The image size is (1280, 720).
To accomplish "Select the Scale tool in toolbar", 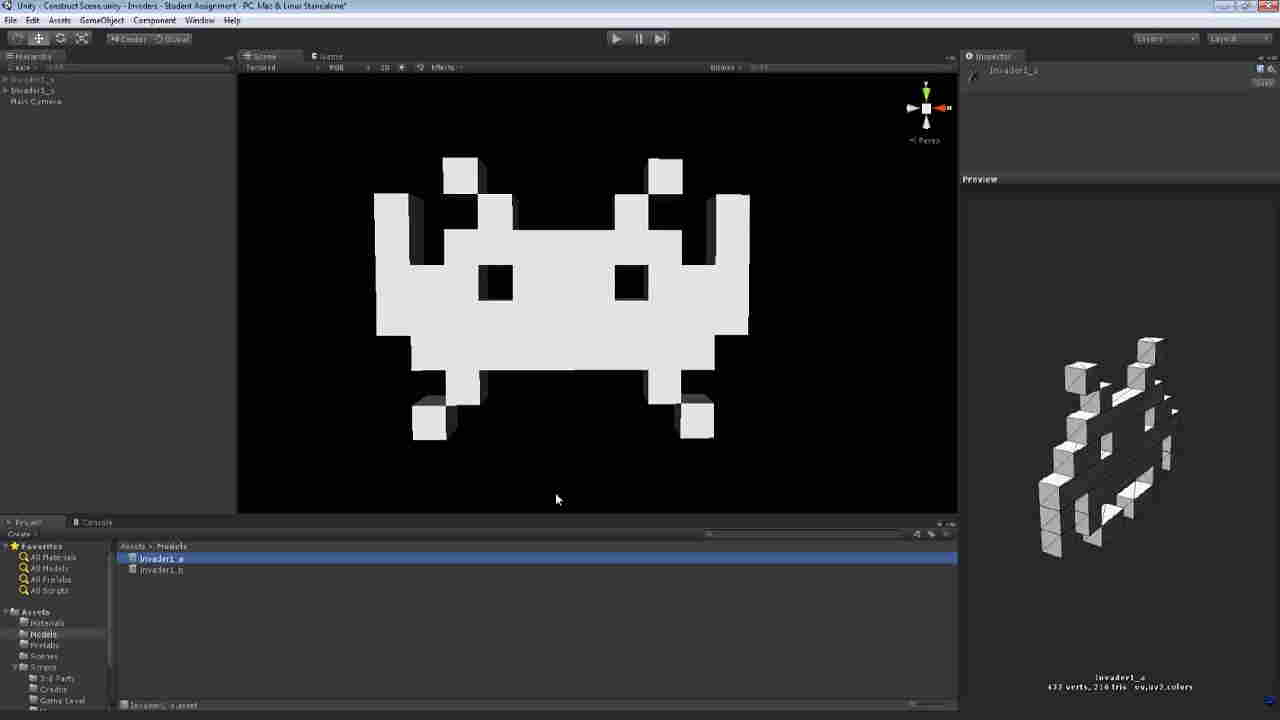I will tap(83, 38).
